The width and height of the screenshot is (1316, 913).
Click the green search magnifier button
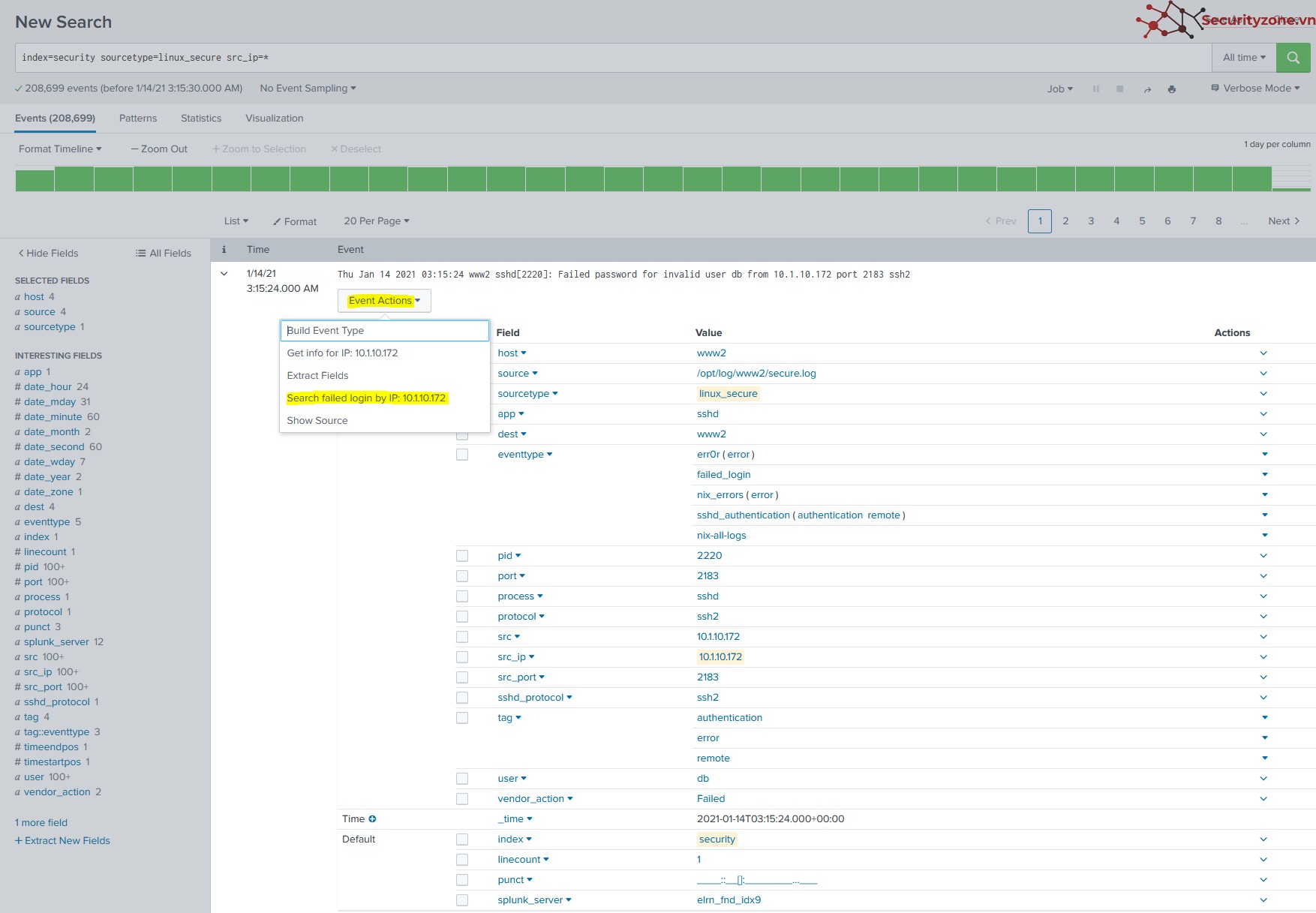click(1293, 58)
